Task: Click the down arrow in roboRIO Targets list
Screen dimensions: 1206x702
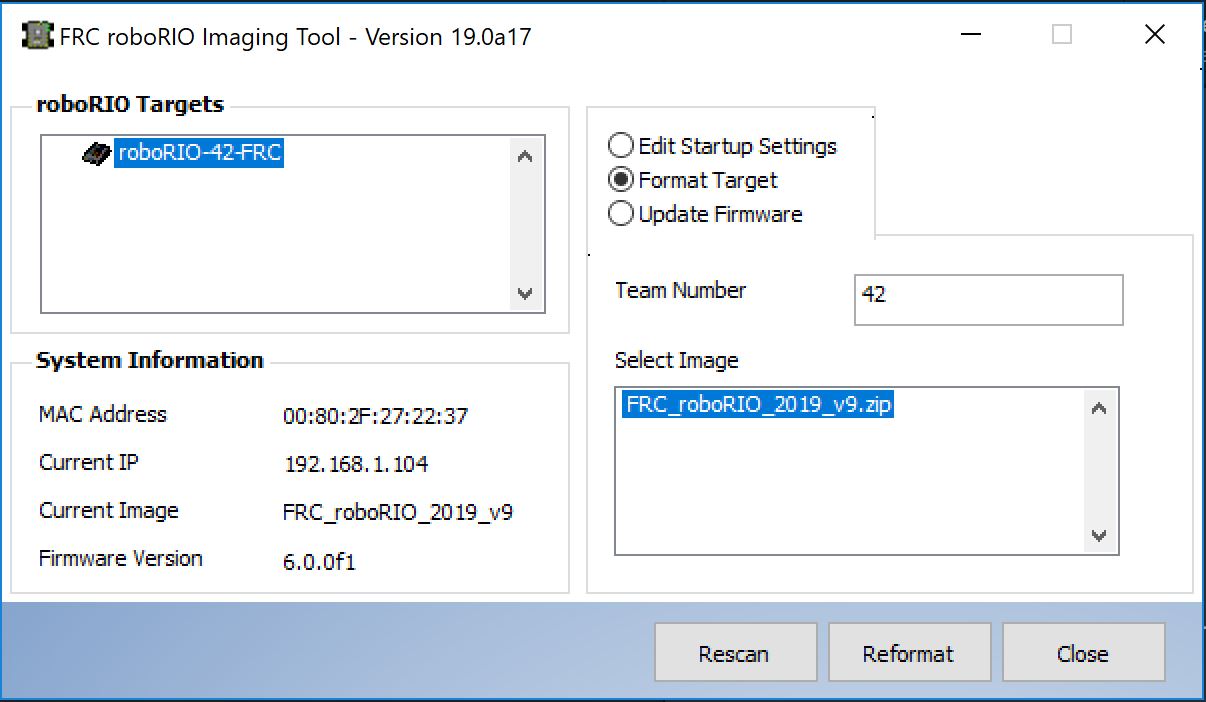Action: click(x=526, y=294)
